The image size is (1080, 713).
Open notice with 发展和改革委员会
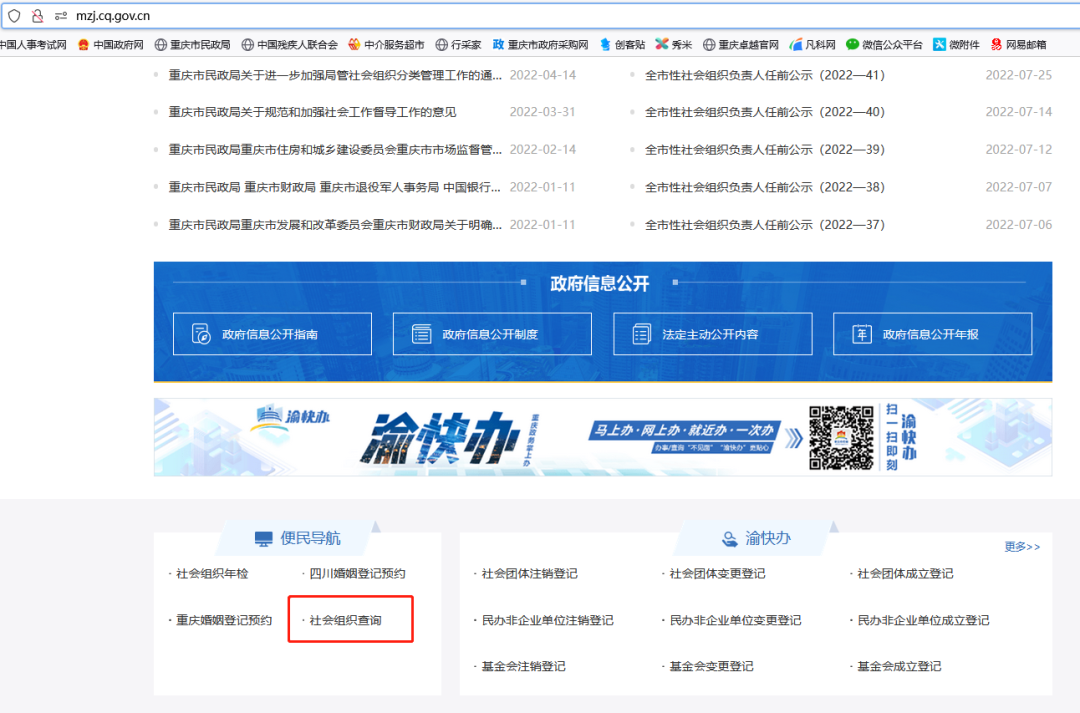335,225
